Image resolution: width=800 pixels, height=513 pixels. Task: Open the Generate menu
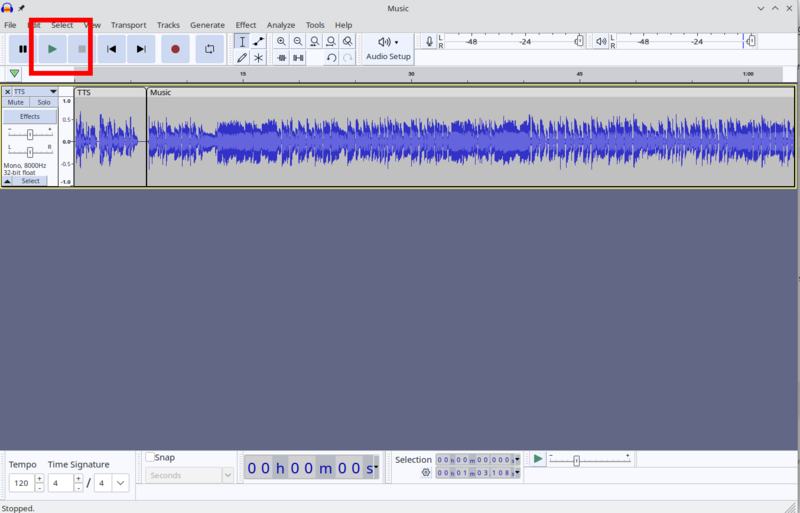[x=207, y=25]
